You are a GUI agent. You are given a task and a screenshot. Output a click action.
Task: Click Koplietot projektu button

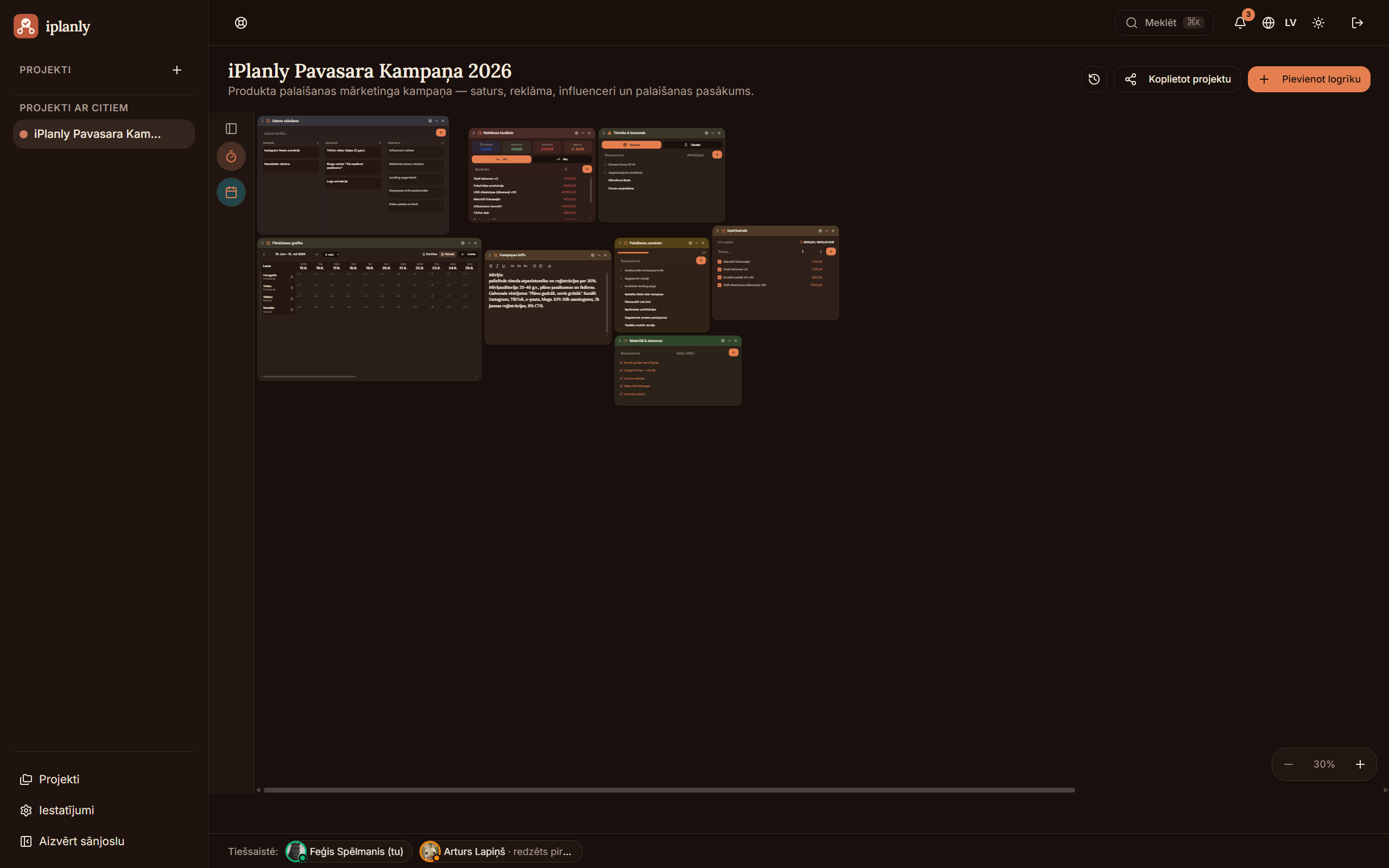[1177, 79]
